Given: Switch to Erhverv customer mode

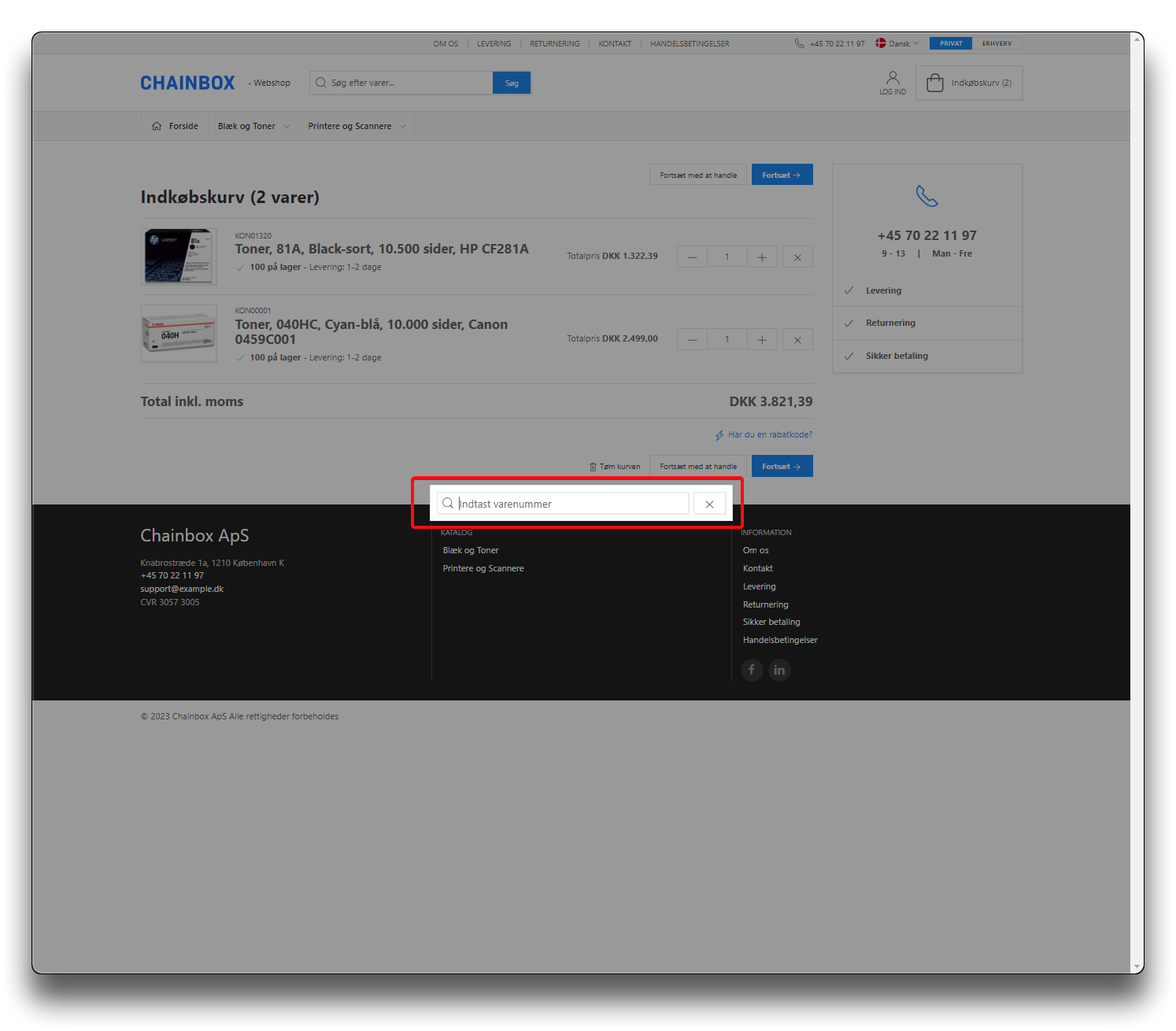Looking at the screenshot, I should click(997, 43).
